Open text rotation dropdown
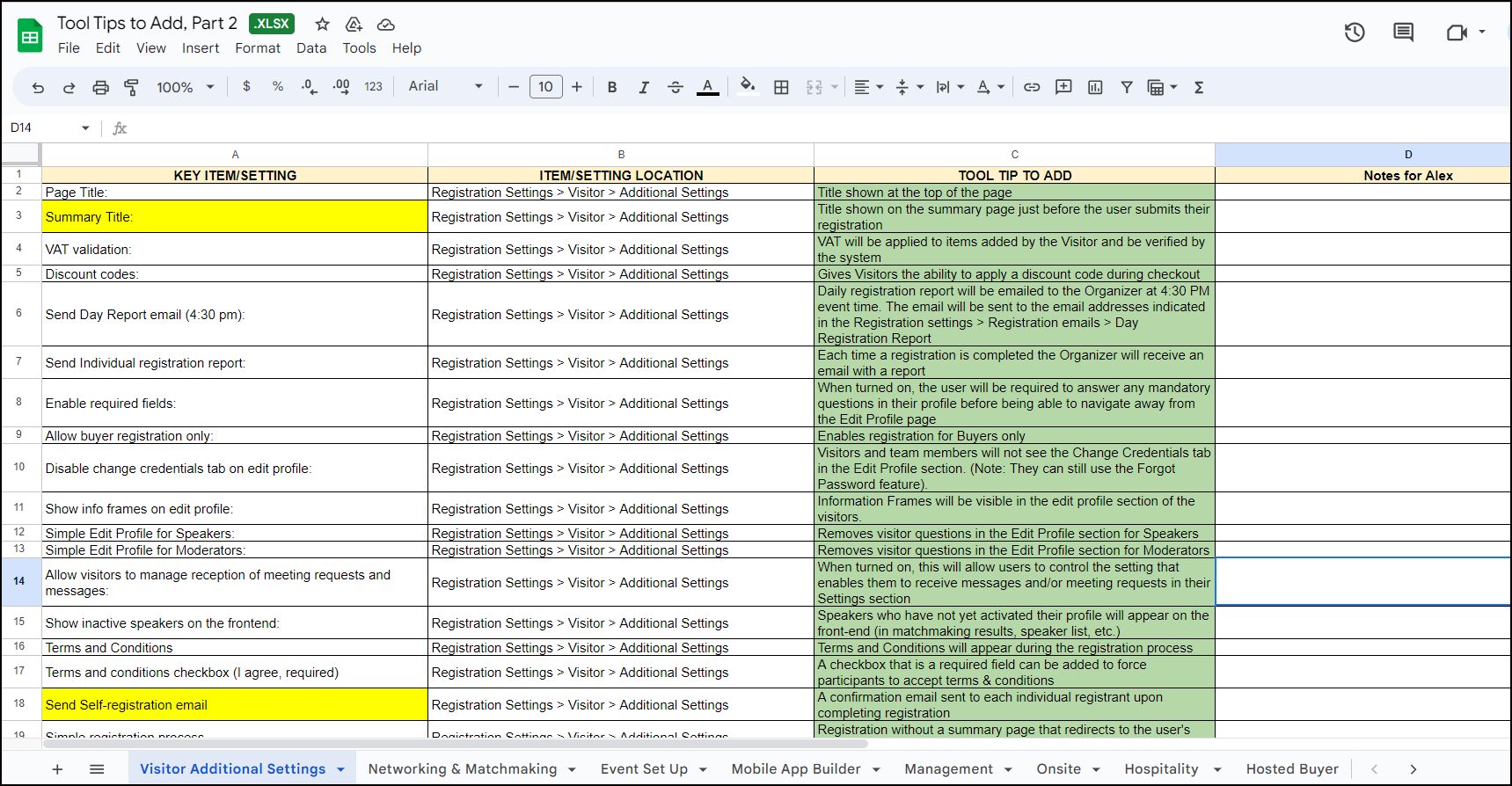 (990, 87)
